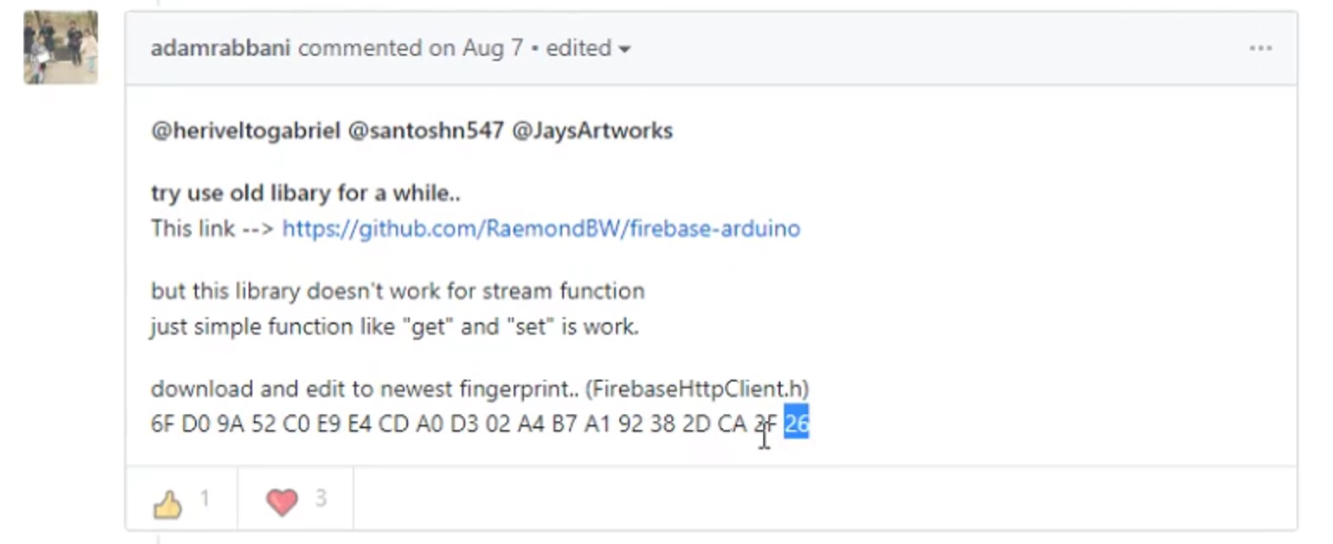Click the red heart reaction emoji
Image resolution: width=1333 pixels, height=544 pixels.
(282, 502)
